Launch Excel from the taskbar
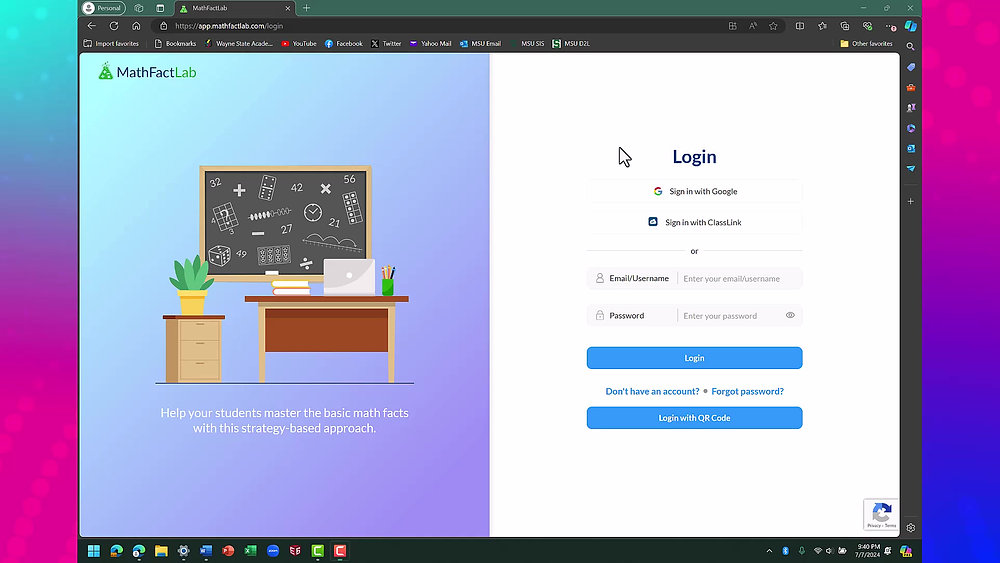The image size is (1000, 563). tap(251, 551)
